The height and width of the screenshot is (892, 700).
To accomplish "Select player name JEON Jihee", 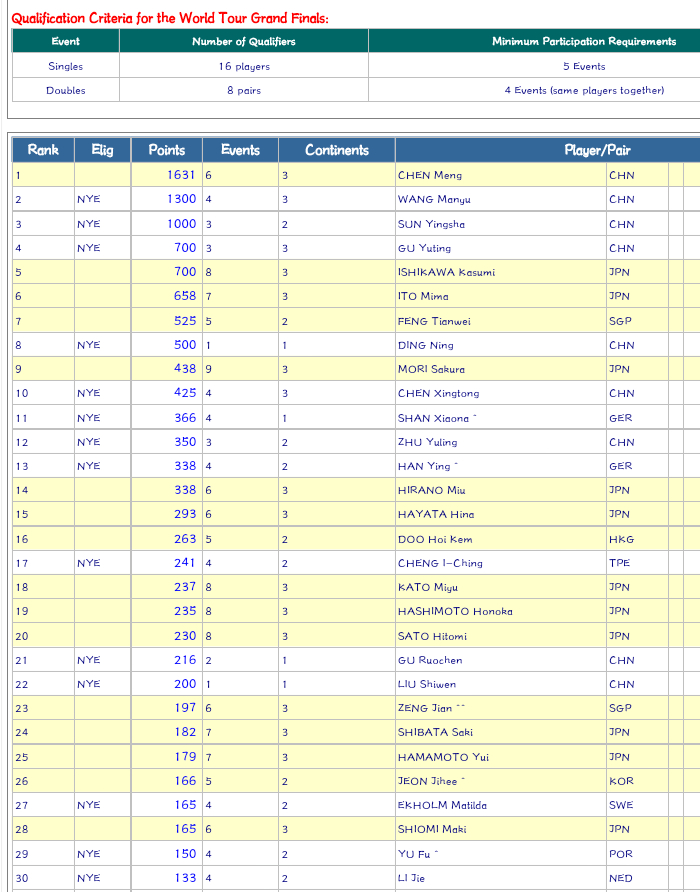I will click(x=427, y=782).
